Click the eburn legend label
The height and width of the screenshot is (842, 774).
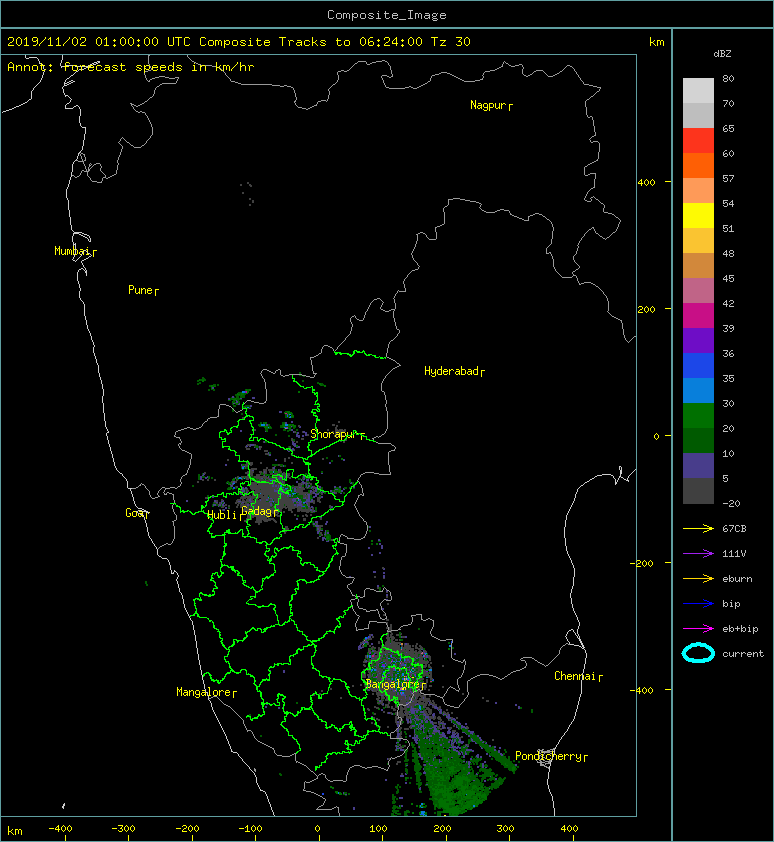pyautogui.click(x=737, y=579)
